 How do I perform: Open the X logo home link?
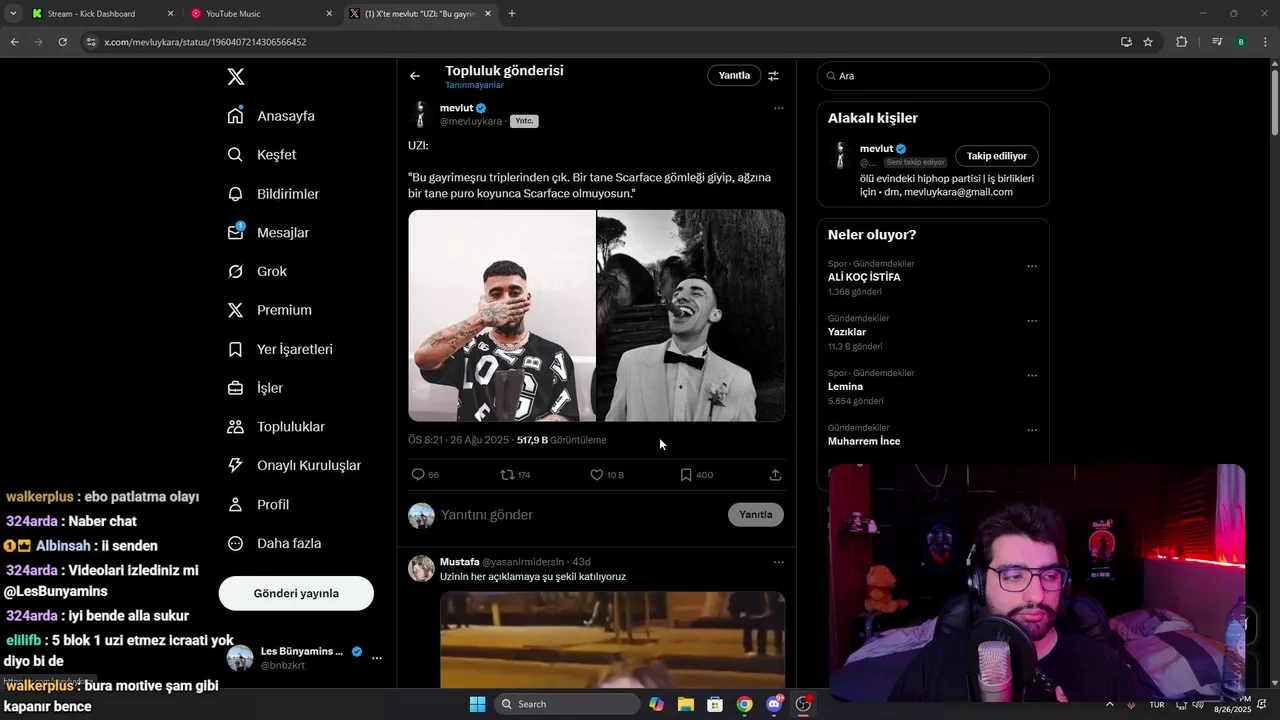[x=236, y=77]
